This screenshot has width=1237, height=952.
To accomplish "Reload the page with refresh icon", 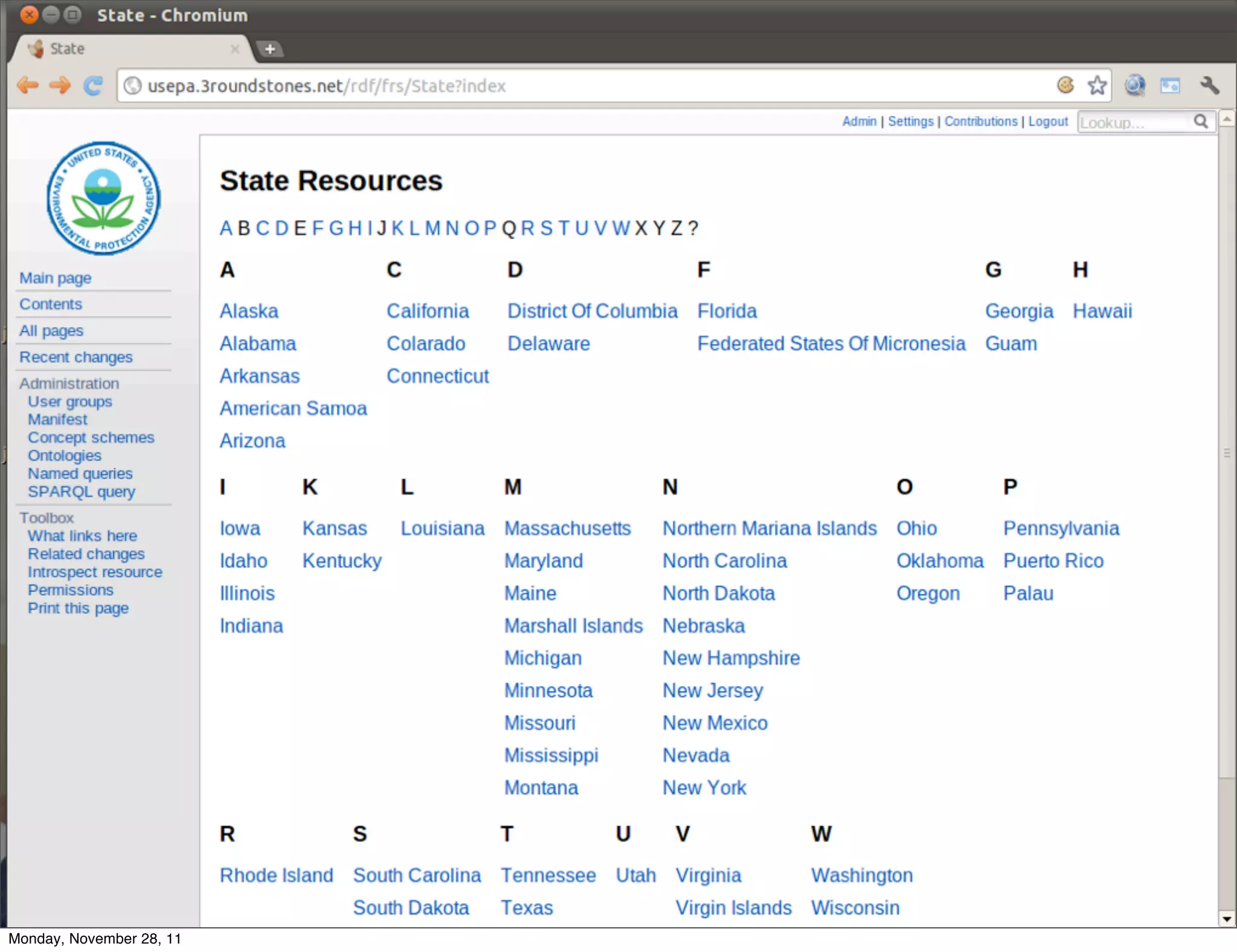I will pos(93,86).
